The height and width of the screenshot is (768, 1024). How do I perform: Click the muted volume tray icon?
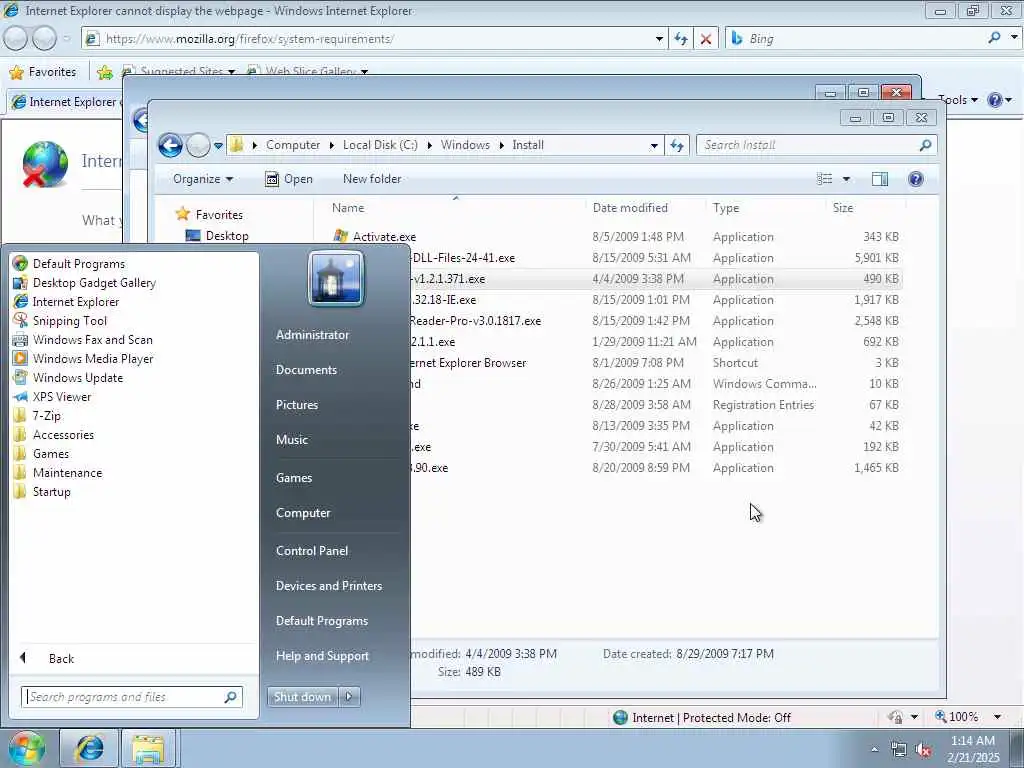[923, 750]
